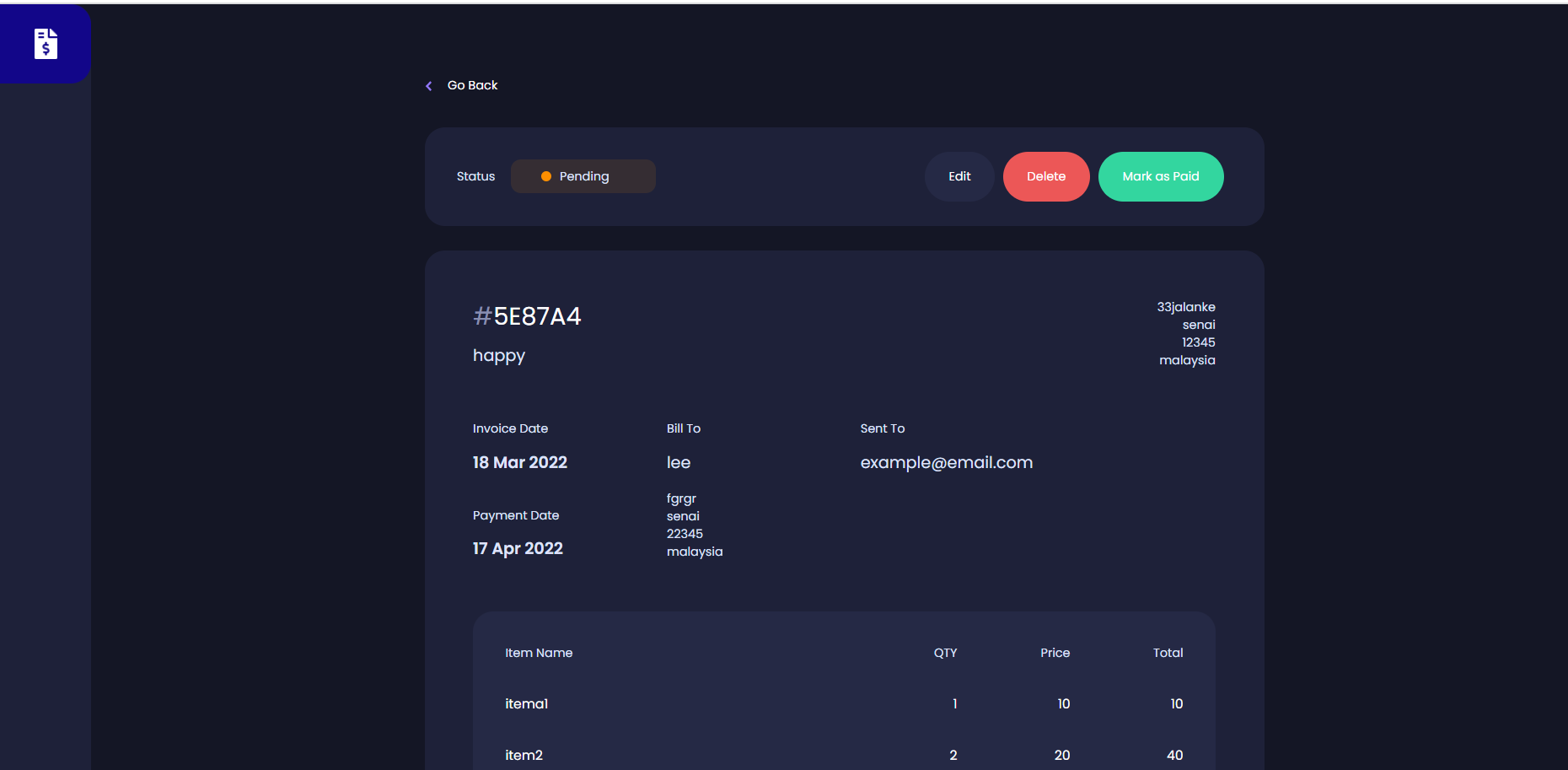Click the billing name 'lee'
This screenshot has height=770, width=1568.
(679, 462)
